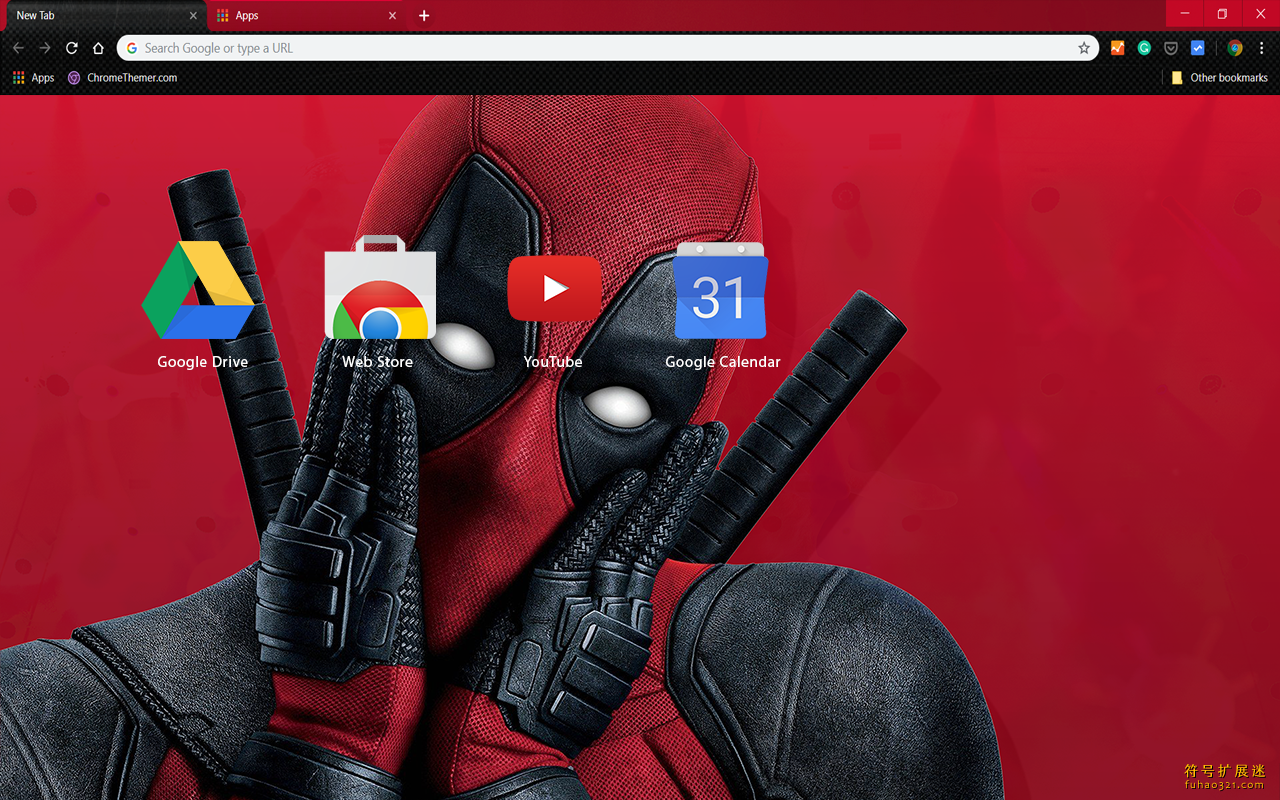This screenshot has width=1280, height=800.
Task: Open the Chrome profile avatar
Action: coord(1235,48)
